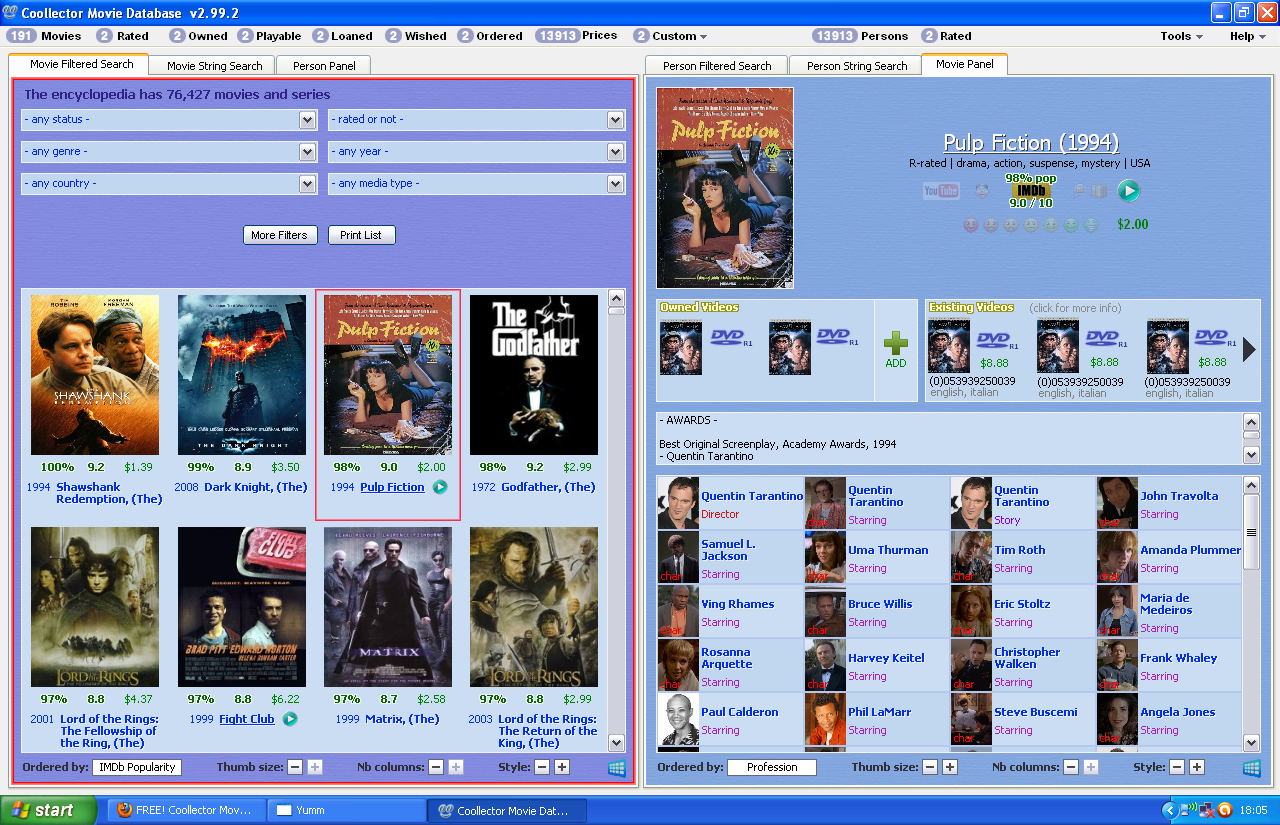Open Quentin Tarantino Director link
1280x825 pixels.
click(752, 496)
